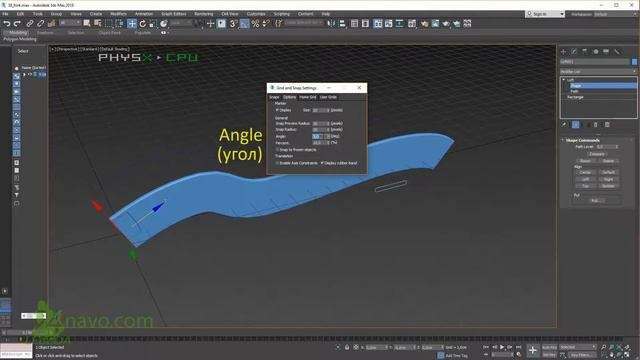
Task: Activate the Select and Rotate tool
Action: [x=142, y=24]
